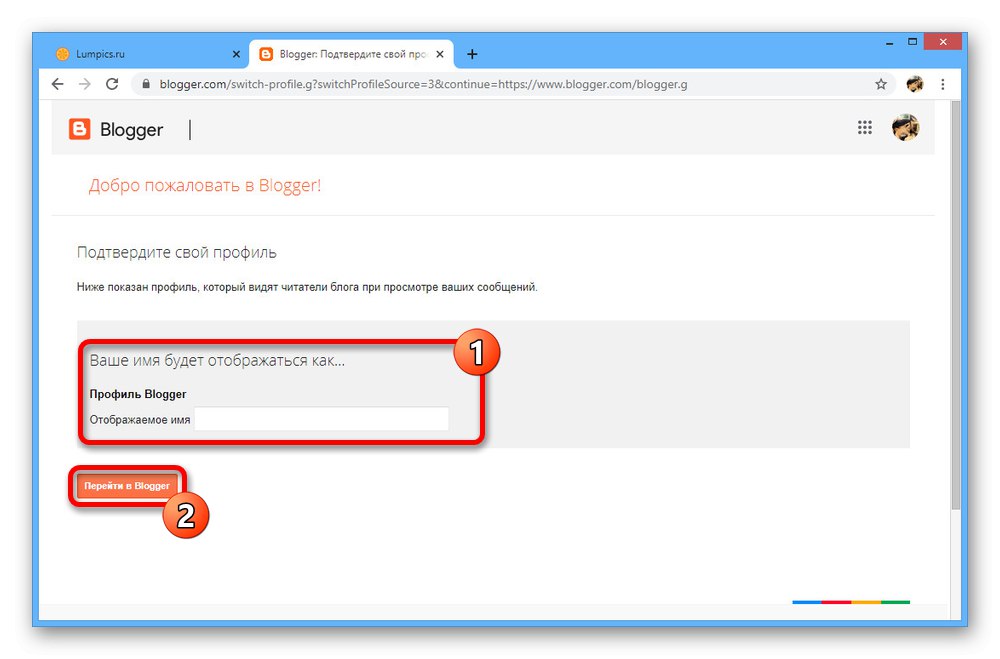Click the Перейти в Blogger button
1000x659 pixels.
pyautogui.click(x=127, y=485)
